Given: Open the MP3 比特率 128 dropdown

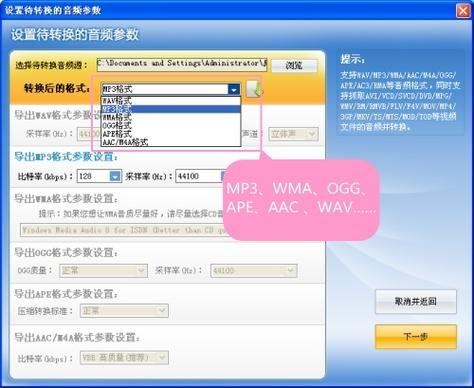Looking at the screenshot, I should click(115, 176).
